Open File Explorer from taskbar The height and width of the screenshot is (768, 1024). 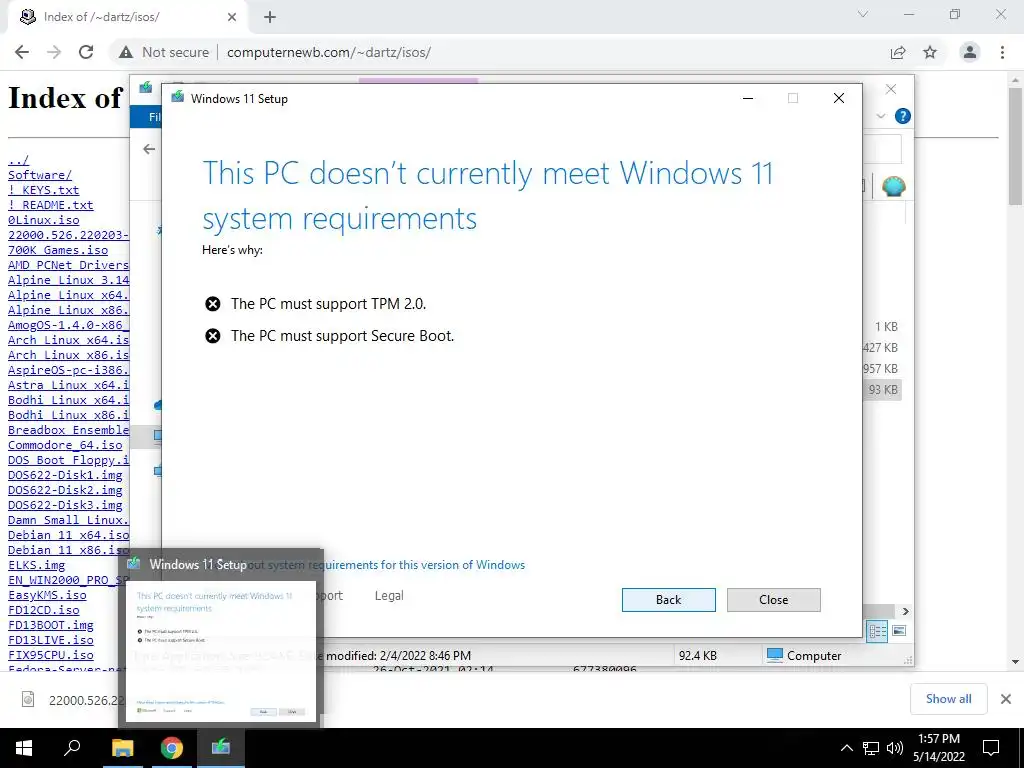point(123,748)
